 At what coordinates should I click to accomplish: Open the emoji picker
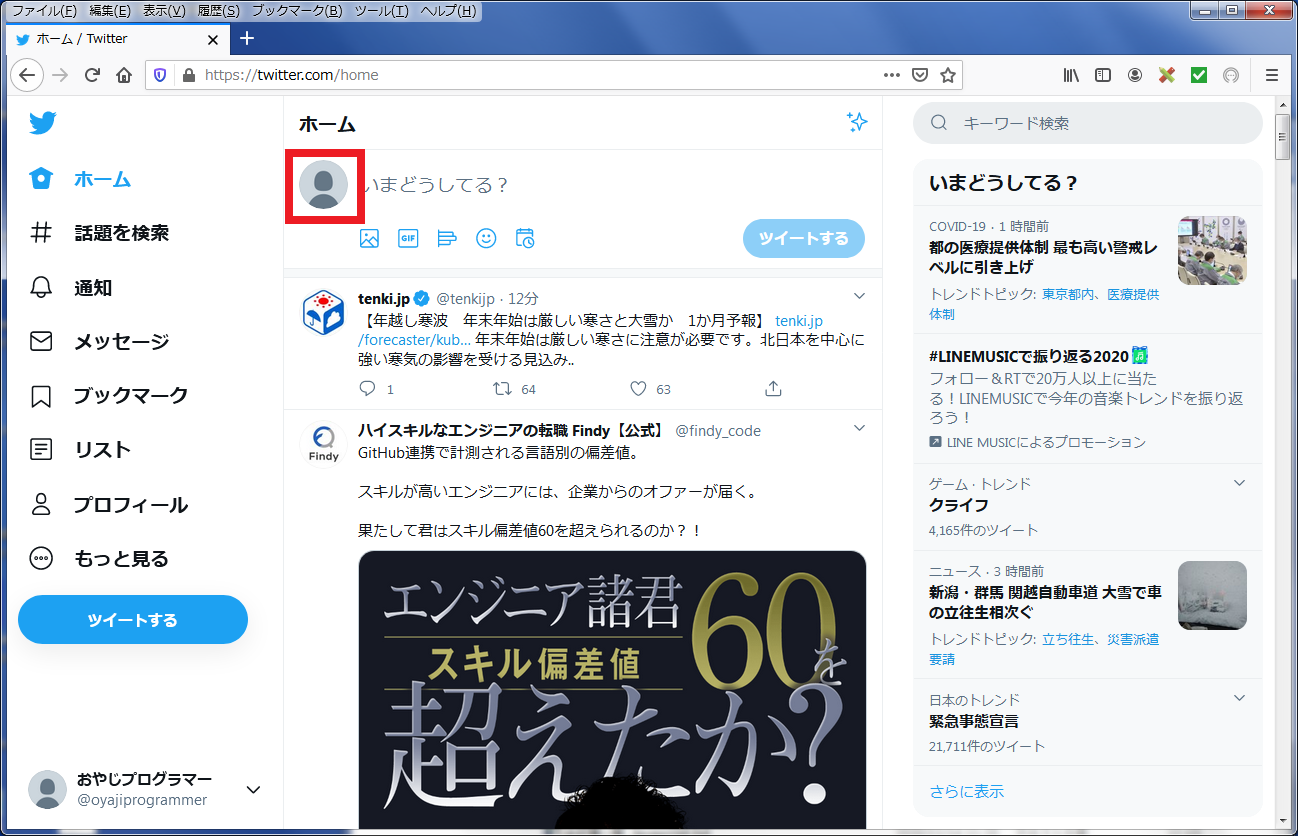point(486,238)
